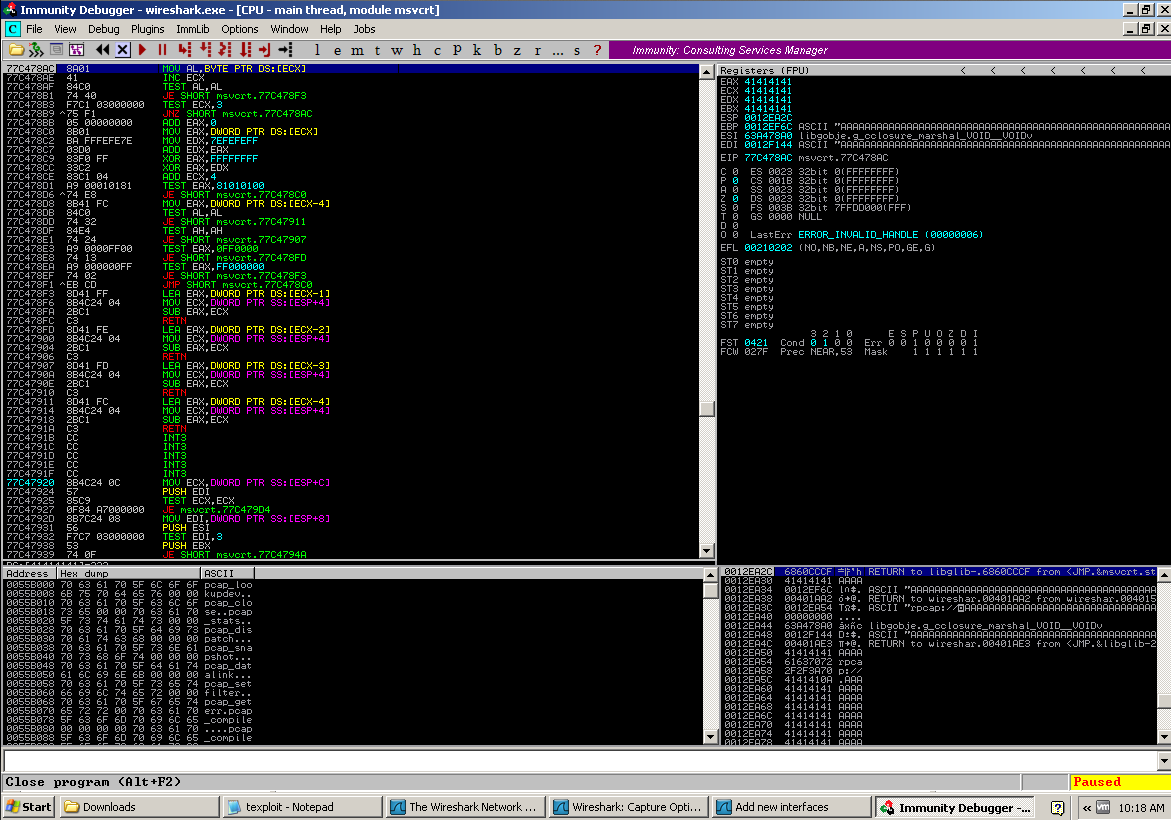This screenshot has width=1171, height=820.
Task: Click the Hex dump column header
Action: point(128,574)
